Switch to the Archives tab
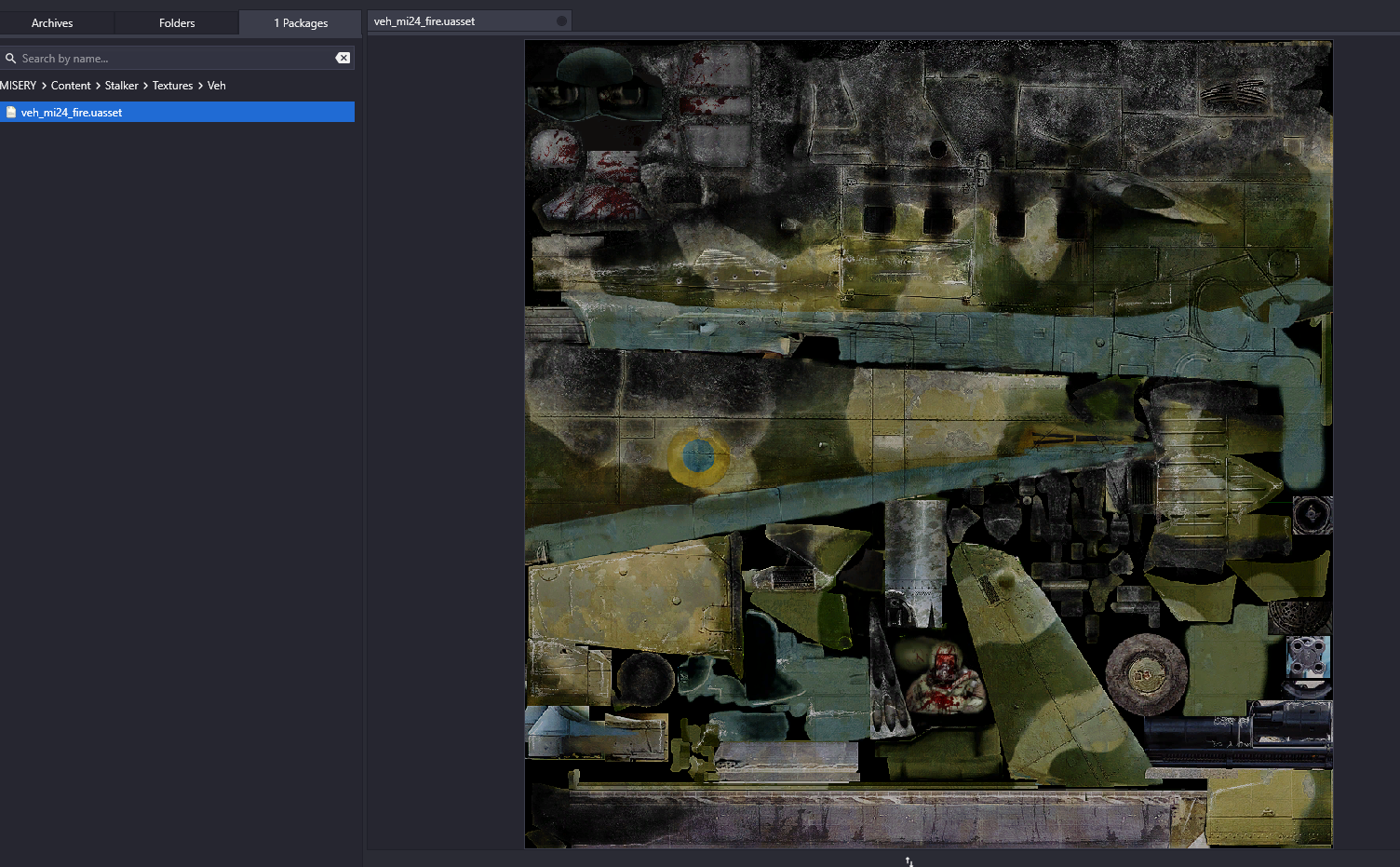 (52, 23)
